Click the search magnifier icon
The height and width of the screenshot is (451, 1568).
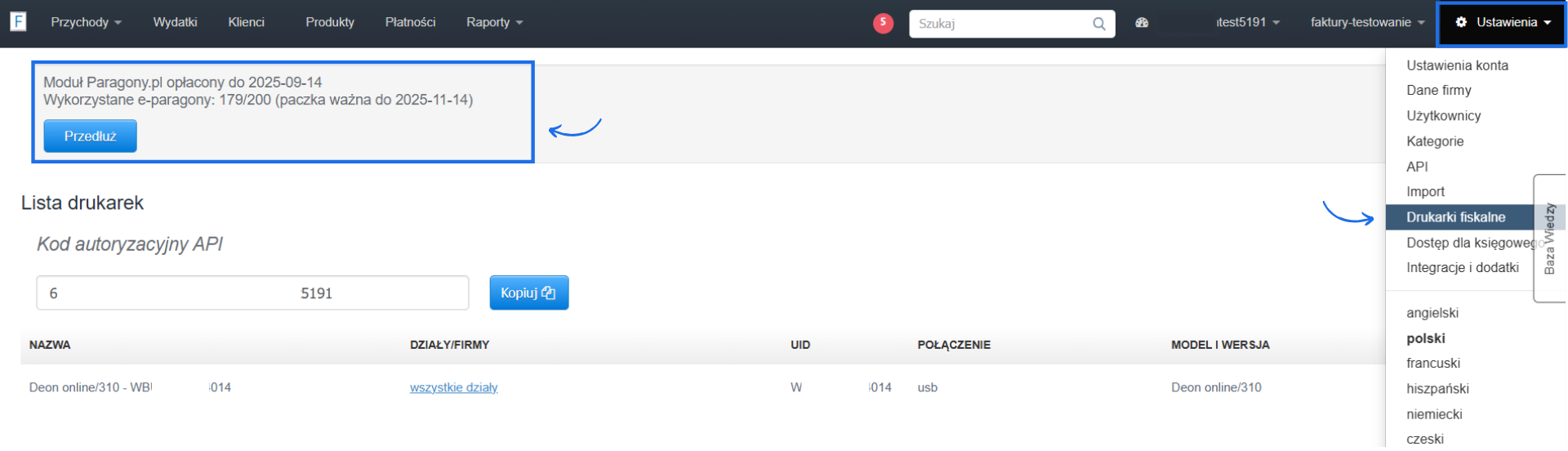point(1099,24)
